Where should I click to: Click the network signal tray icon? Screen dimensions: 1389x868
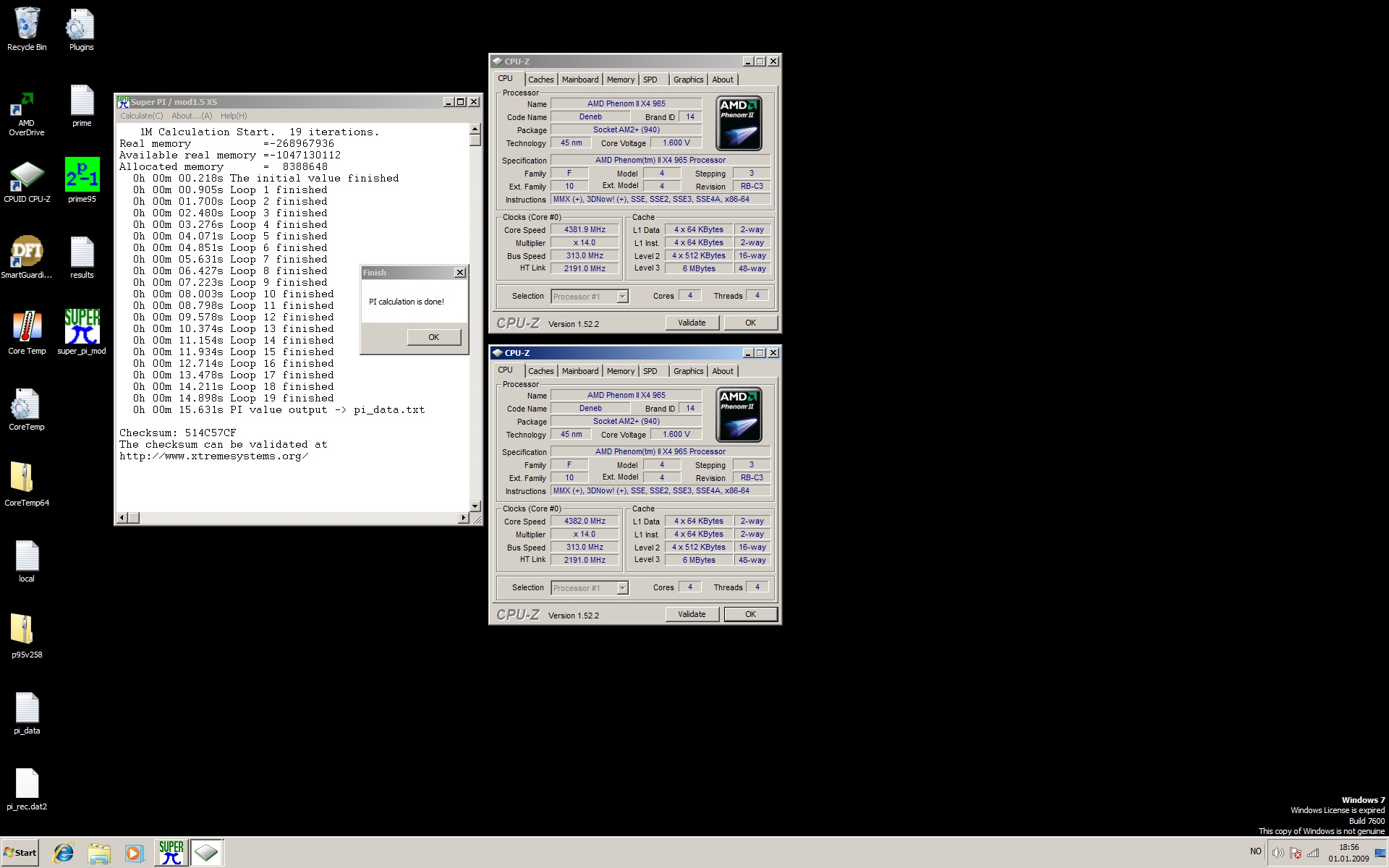coord(1312,853)
